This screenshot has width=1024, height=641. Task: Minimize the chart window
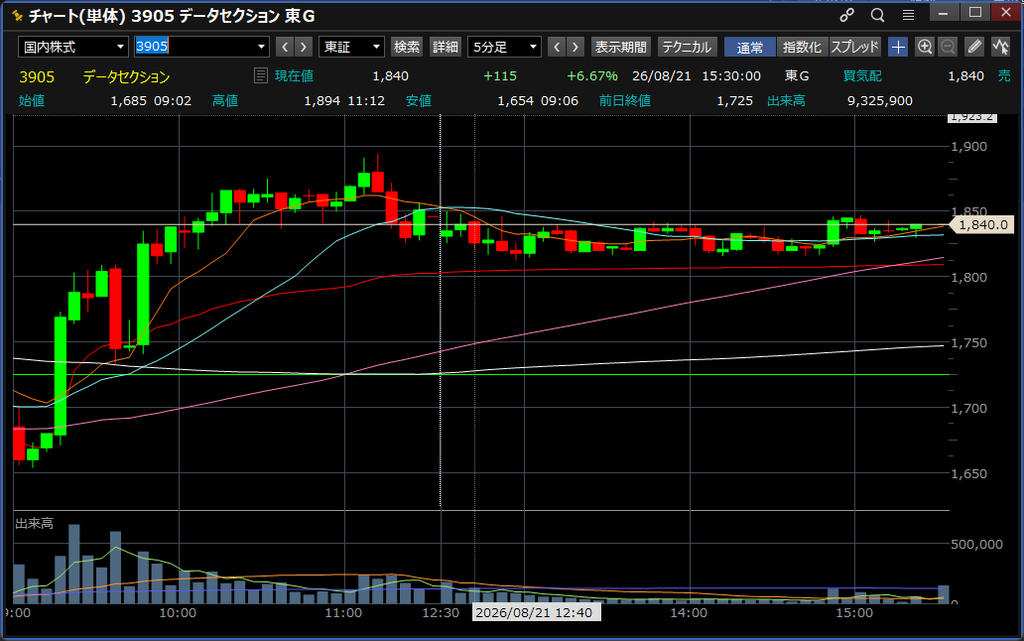pyautogui.click(x=943, y=12)
